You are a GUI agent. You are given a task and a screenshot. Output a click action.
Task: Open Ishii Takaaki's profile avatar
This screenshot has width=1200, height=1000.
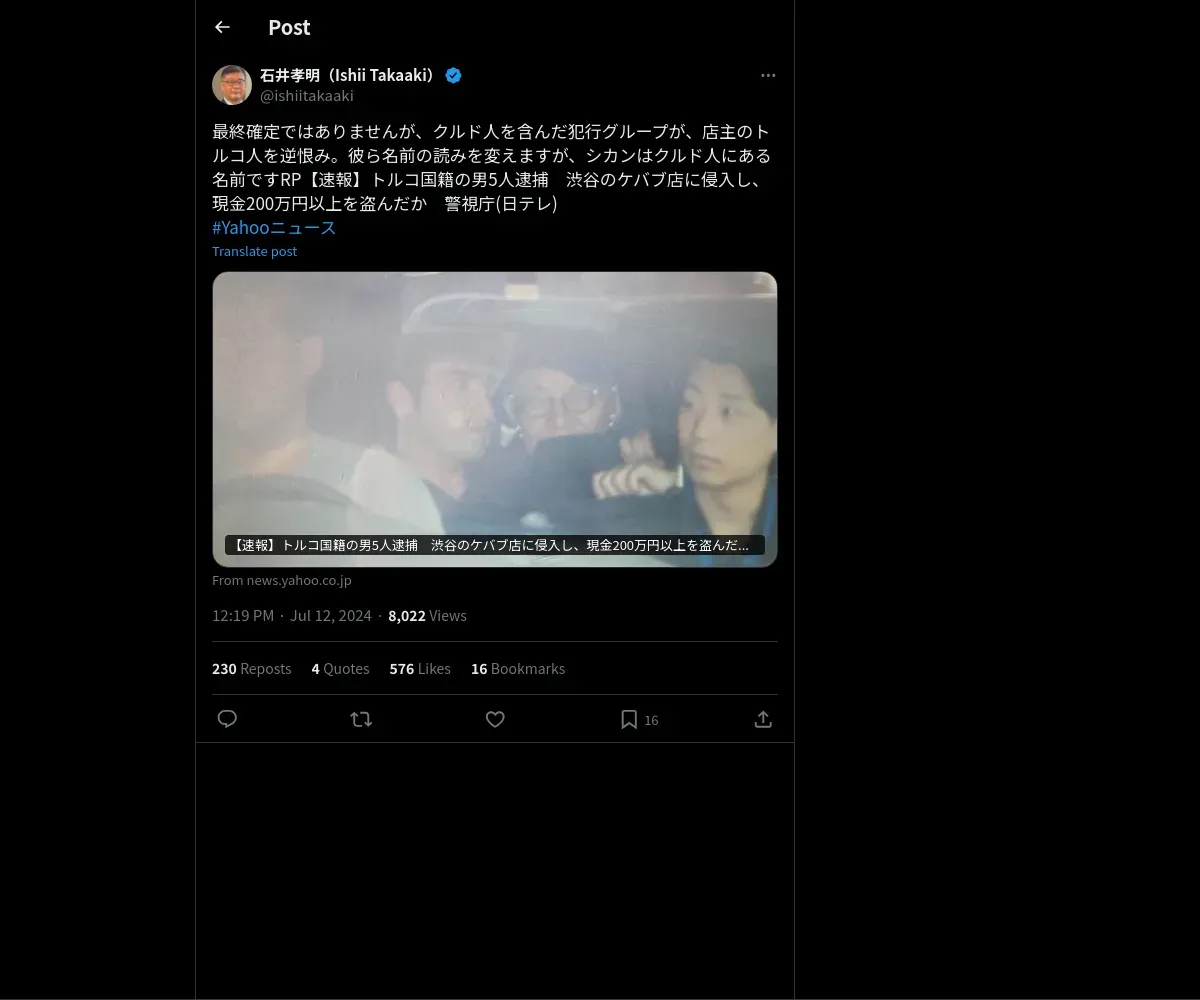pyautogui.click(x=232, y=85)
